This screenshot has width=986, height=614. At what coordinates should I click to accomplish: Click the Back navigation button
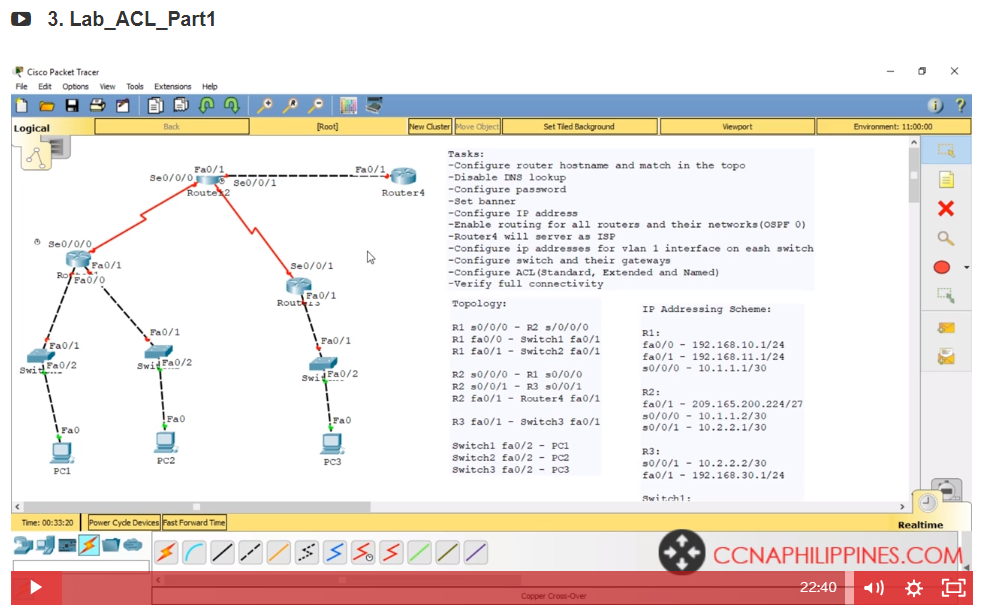tap(172, 126)
